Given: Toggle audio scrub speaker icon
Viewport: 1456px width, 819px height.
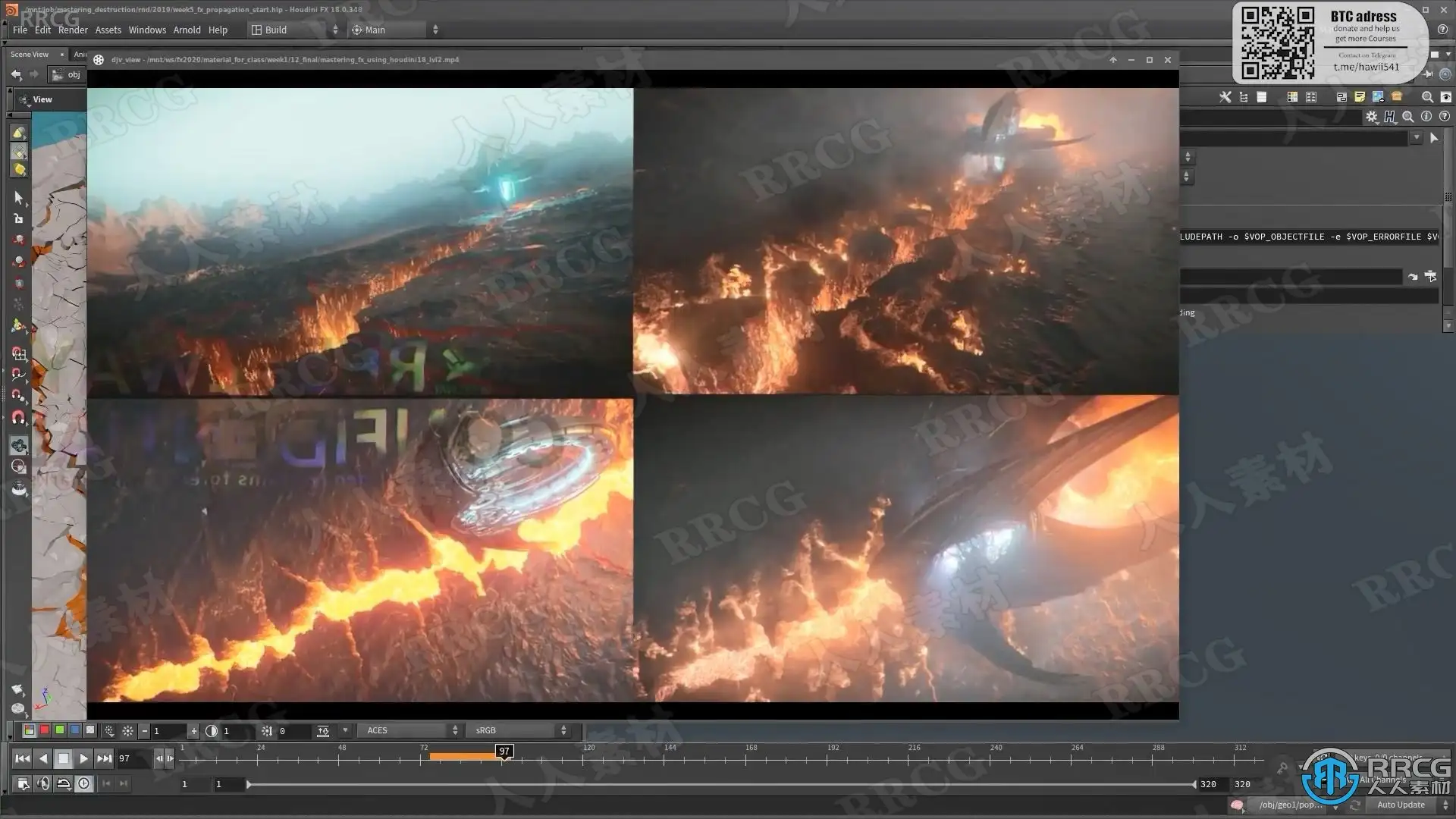Looking at the screenshot, I should (x=43, y=784).
